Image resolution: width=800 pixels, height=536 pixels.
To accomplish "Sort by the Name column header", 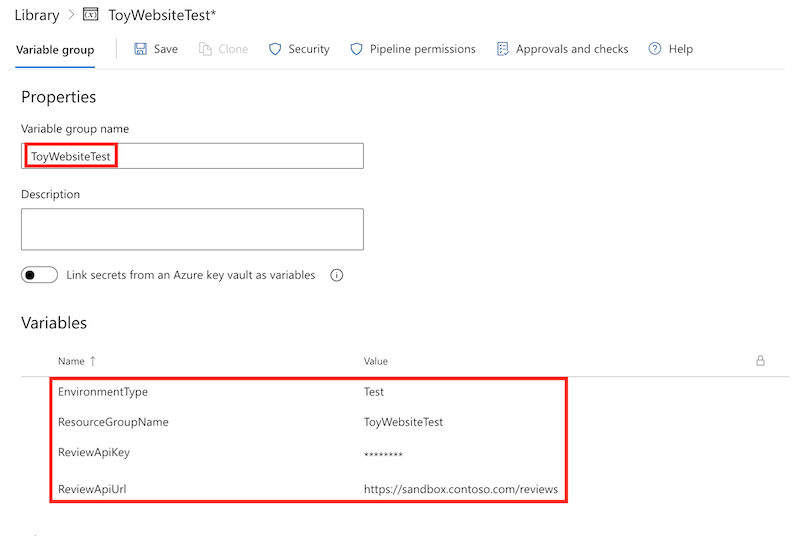I will tap(71, 361).
